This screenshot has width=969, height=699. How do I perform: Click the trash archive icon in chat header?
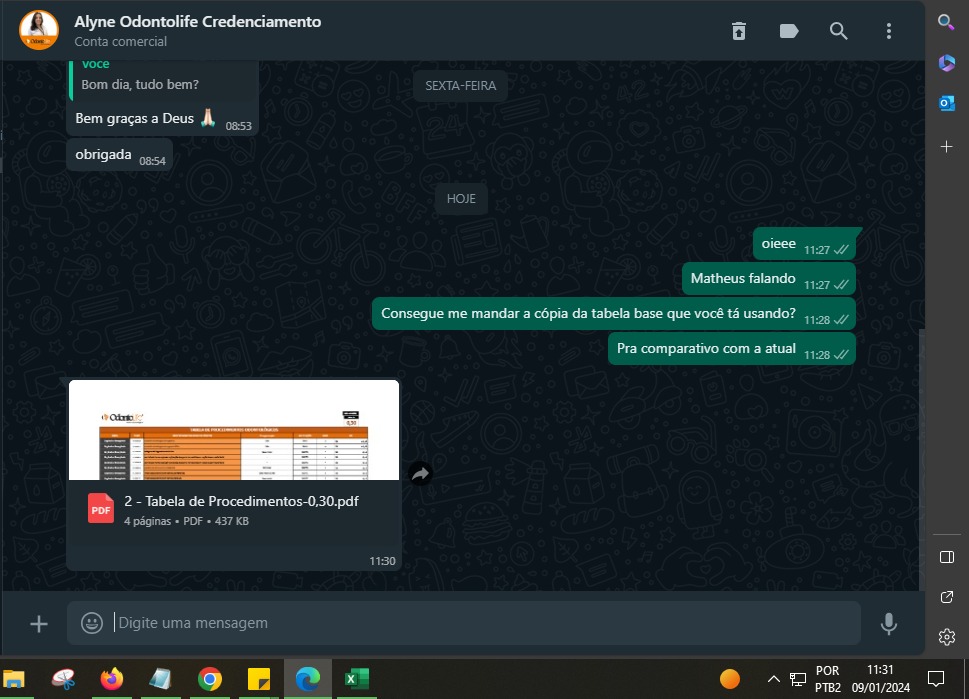click(x=738, y=31)
